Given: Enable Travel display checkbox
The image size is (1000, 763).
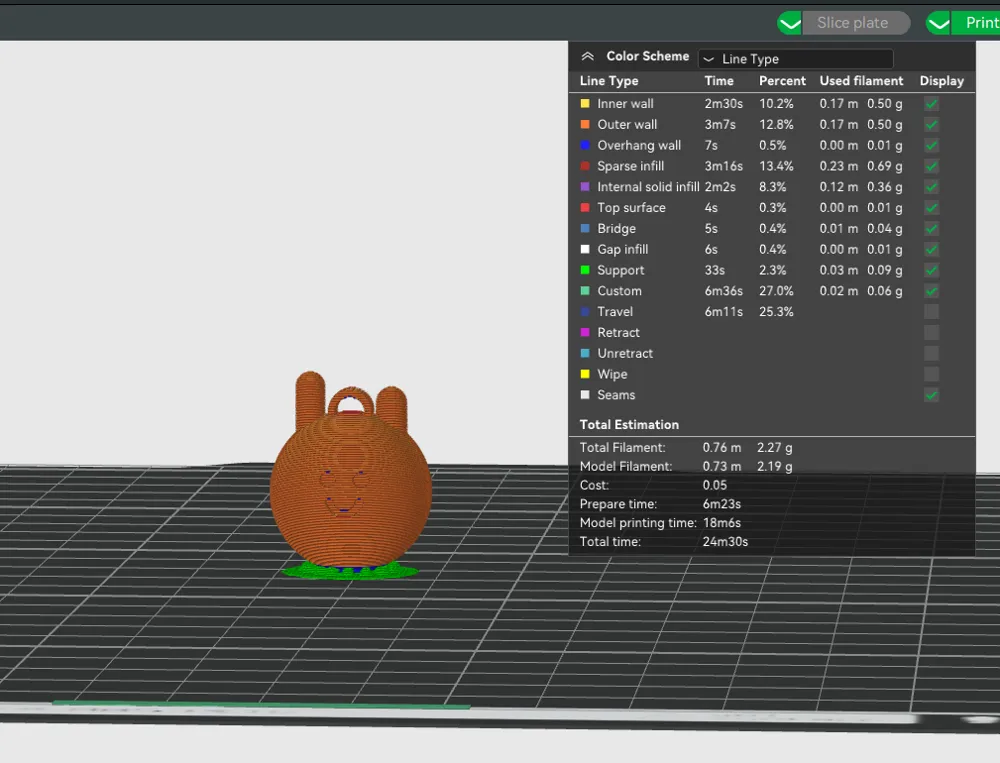Looking at the screenshot, I should point(931,312).
